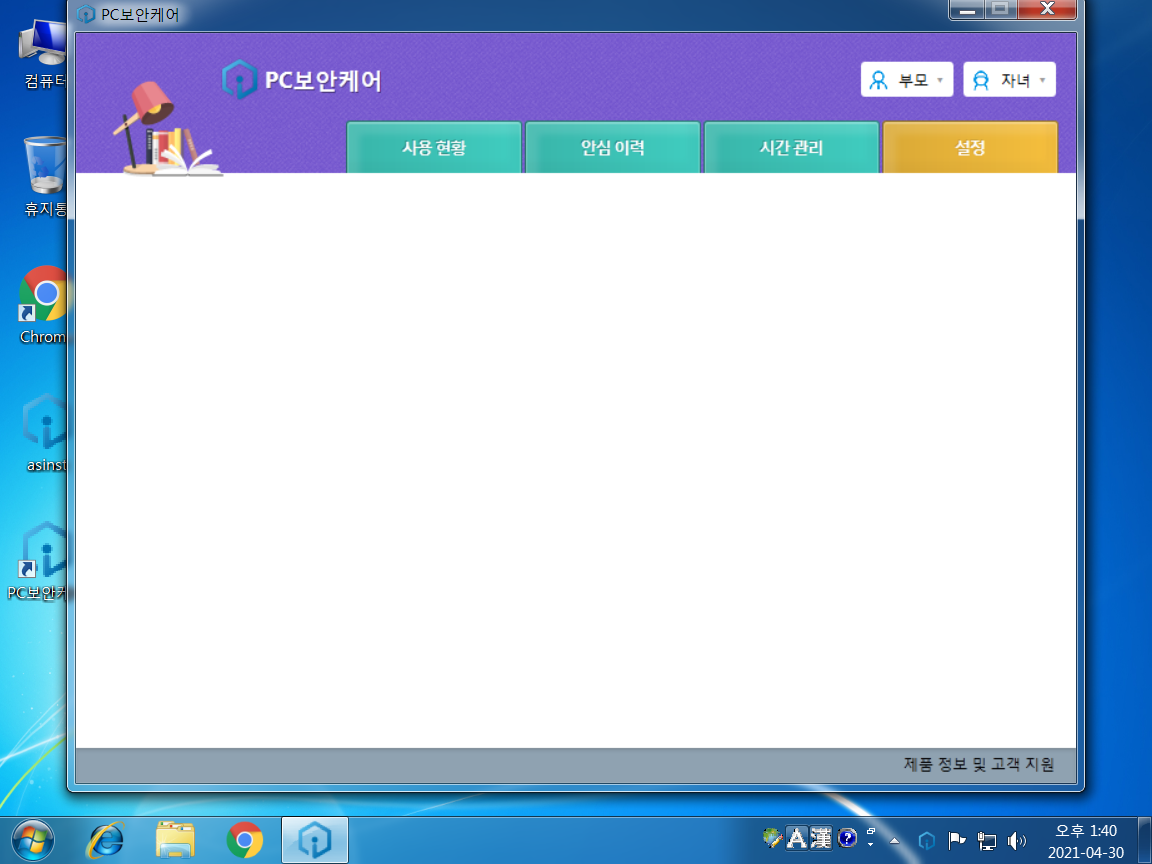Switch to the 안심 이력 tab

[613, 148]
